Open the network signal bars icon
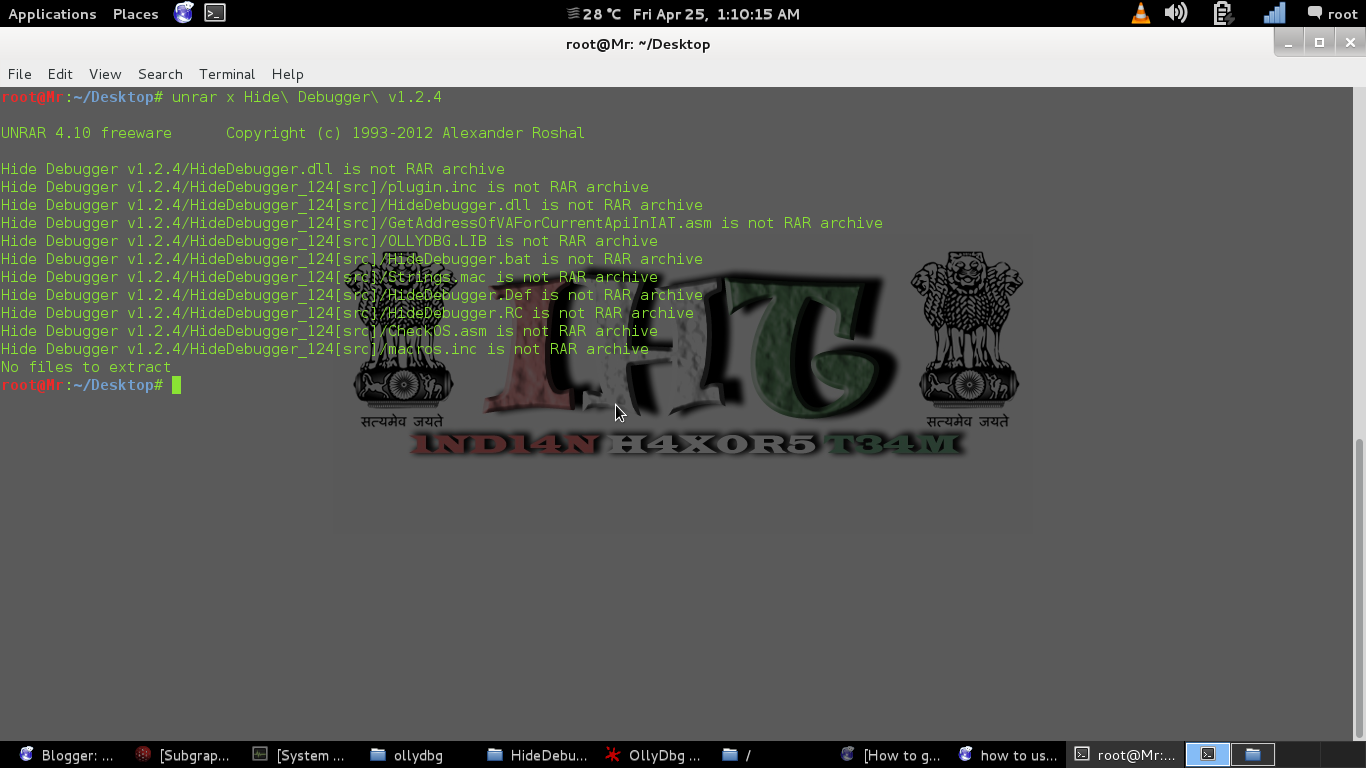Viewport: 1366px width, 768px height. click(x=1274, y=13)
